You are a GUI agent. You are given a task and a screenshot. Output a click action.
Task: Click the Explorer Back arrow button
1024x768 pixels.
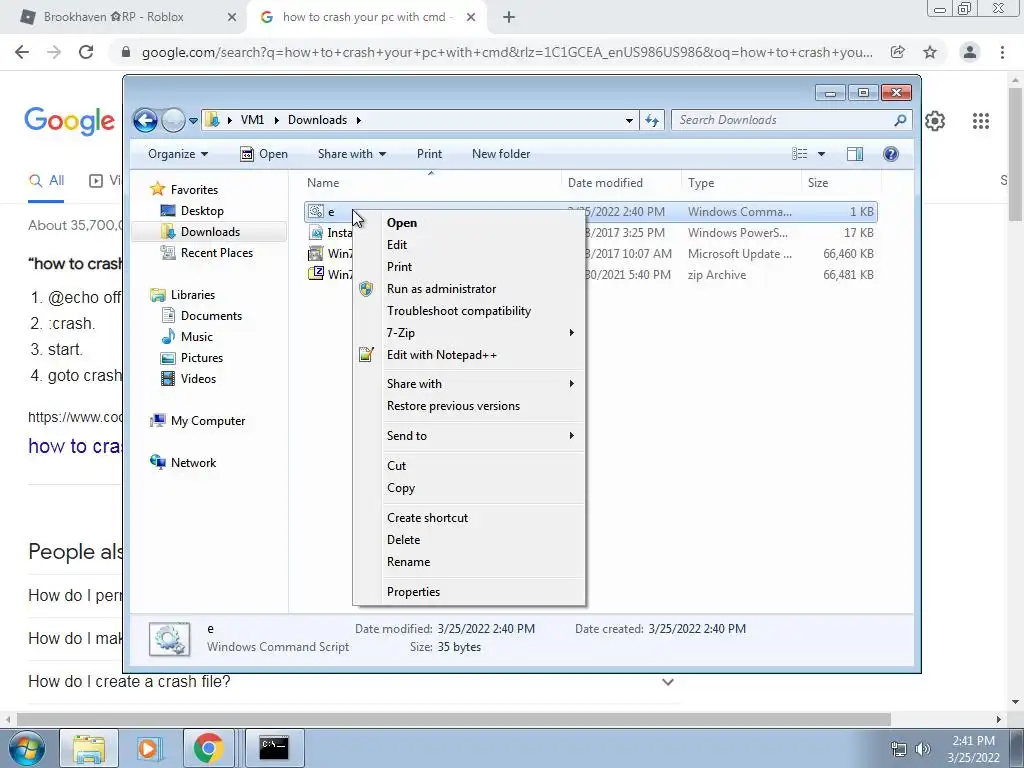pos(145,120)
